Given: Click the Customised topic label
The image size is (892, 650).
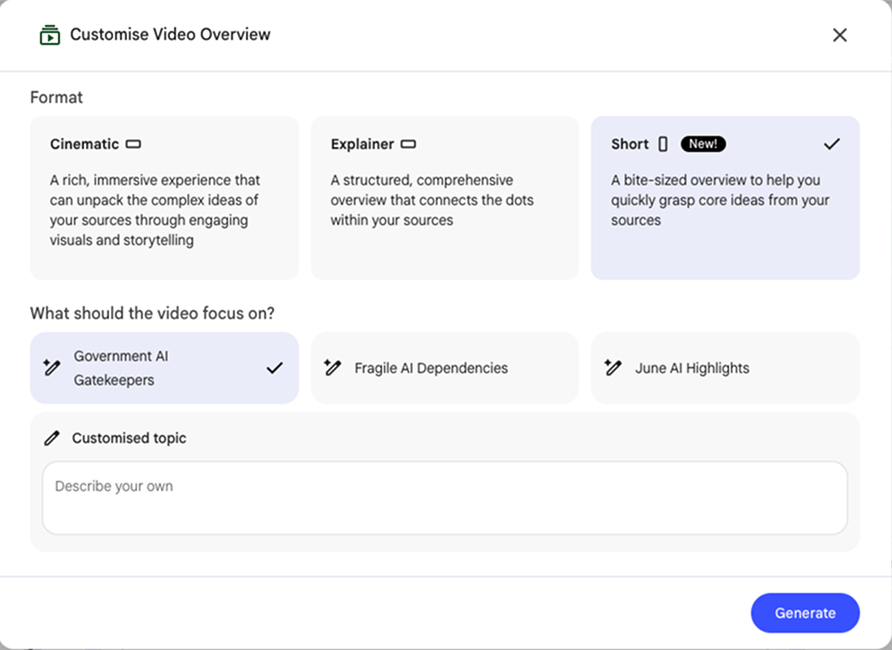Looking at the screenshot, I should tap(129, 438).
